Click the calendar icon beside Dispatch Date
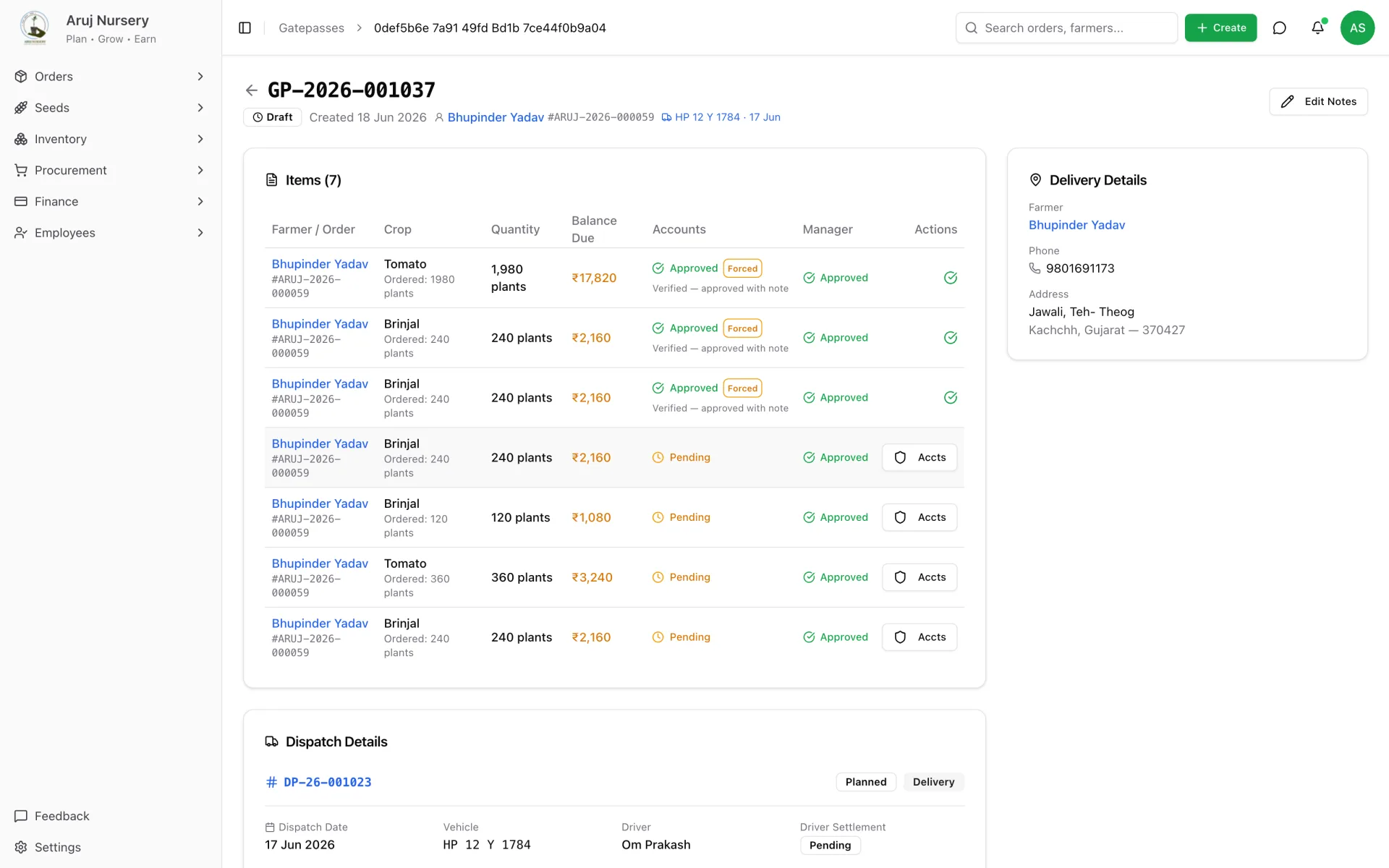The width and height of the screenshot is (1389, 868). point(270,827)
